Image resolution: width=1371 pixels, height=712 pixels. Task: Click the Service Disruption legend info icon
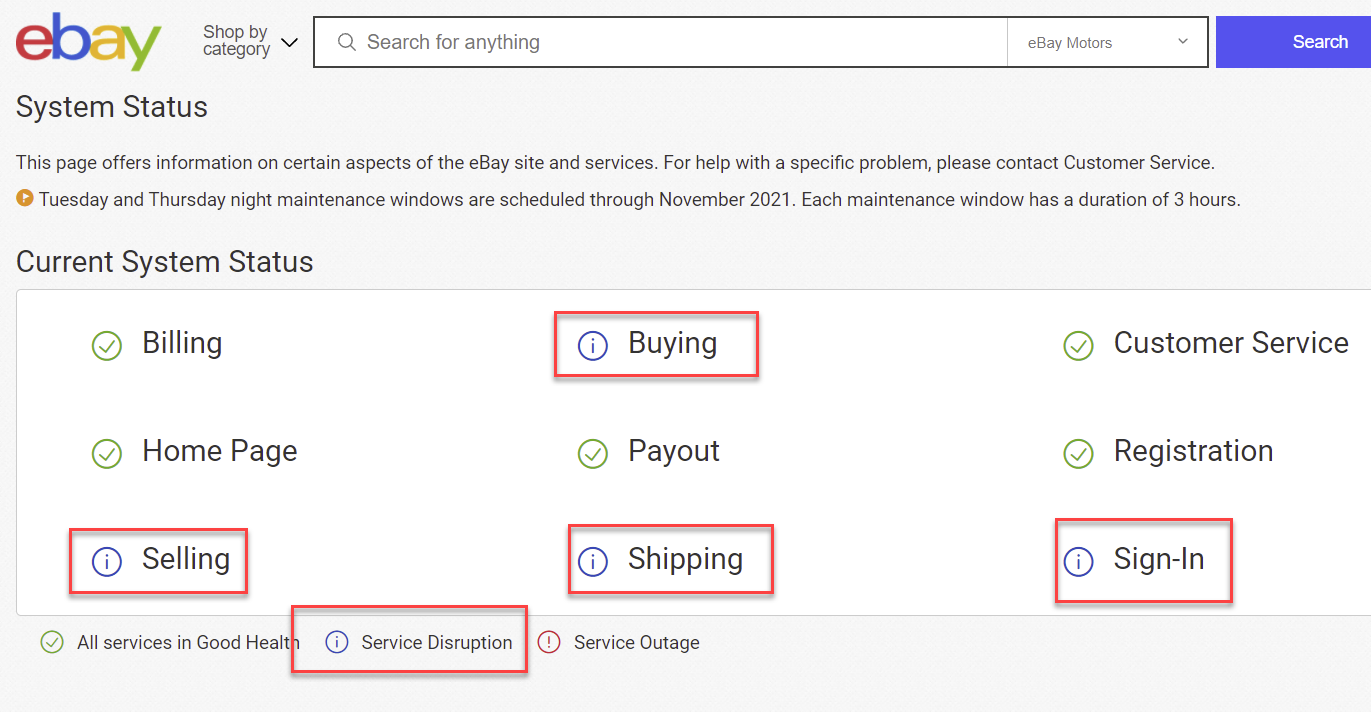337,642
